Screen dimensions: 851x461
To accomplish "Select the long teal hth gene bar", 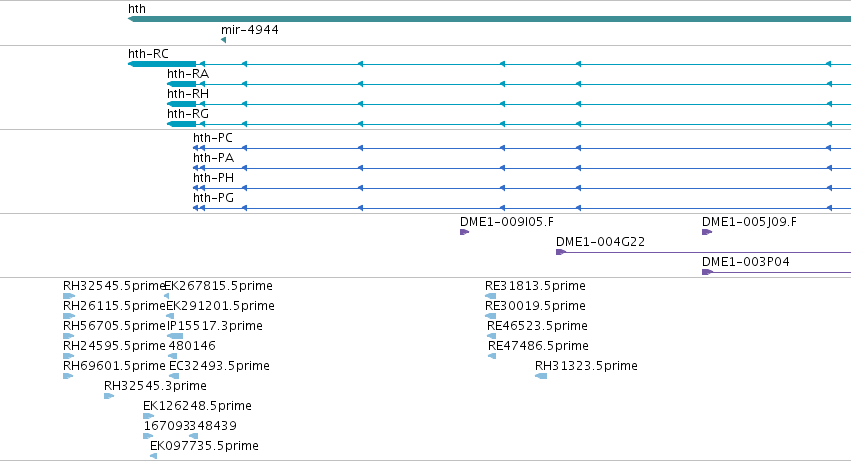I will [x=490, y=20].
